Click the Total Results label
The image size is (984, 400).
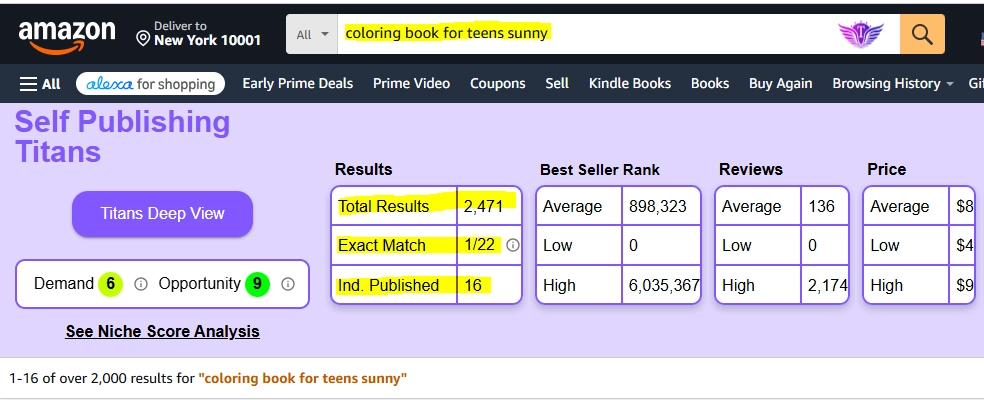coord(383,207)
